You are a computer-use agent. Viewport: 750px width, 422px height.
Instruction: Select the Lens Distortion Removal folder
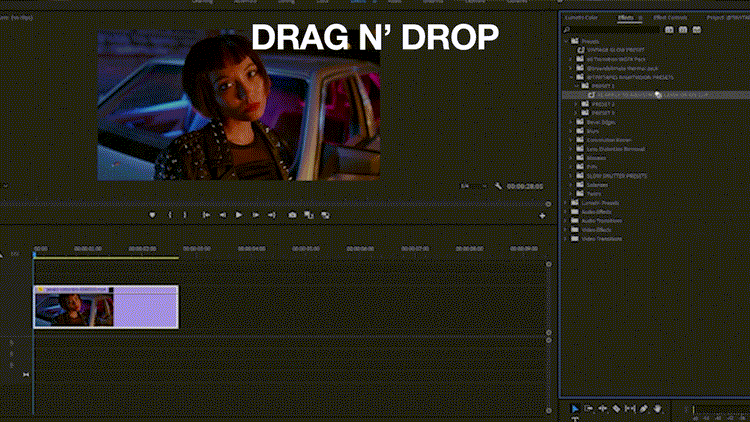pyautogui.click(x=616, y=149)
